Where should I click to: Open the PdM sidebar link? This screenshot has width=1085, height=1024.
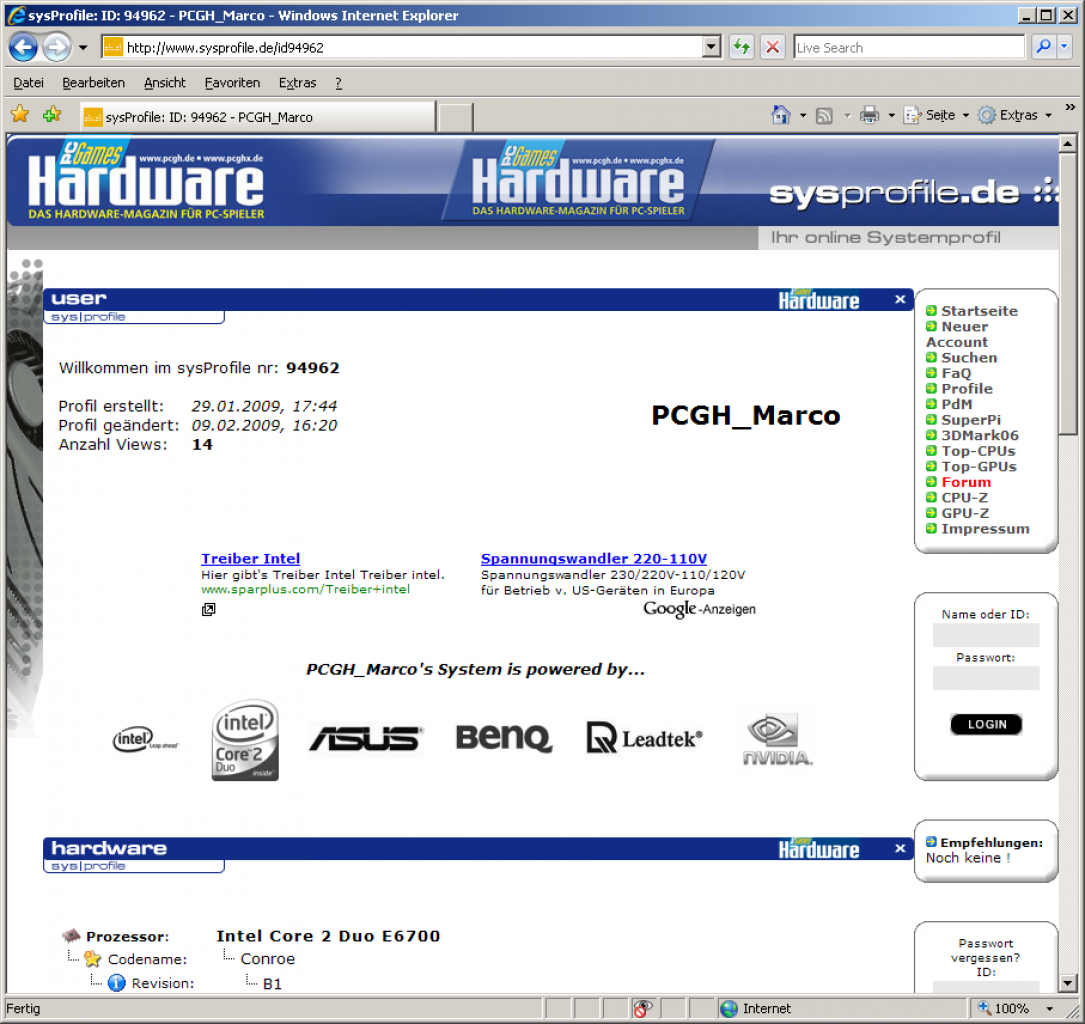[x=956, y=404]
